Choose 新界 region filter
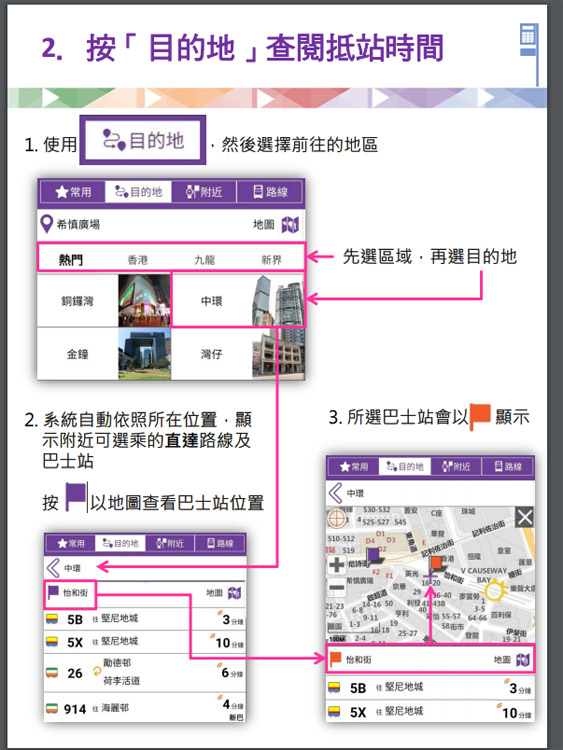Viewport: 563px width, 750px height. coord(271,260)
